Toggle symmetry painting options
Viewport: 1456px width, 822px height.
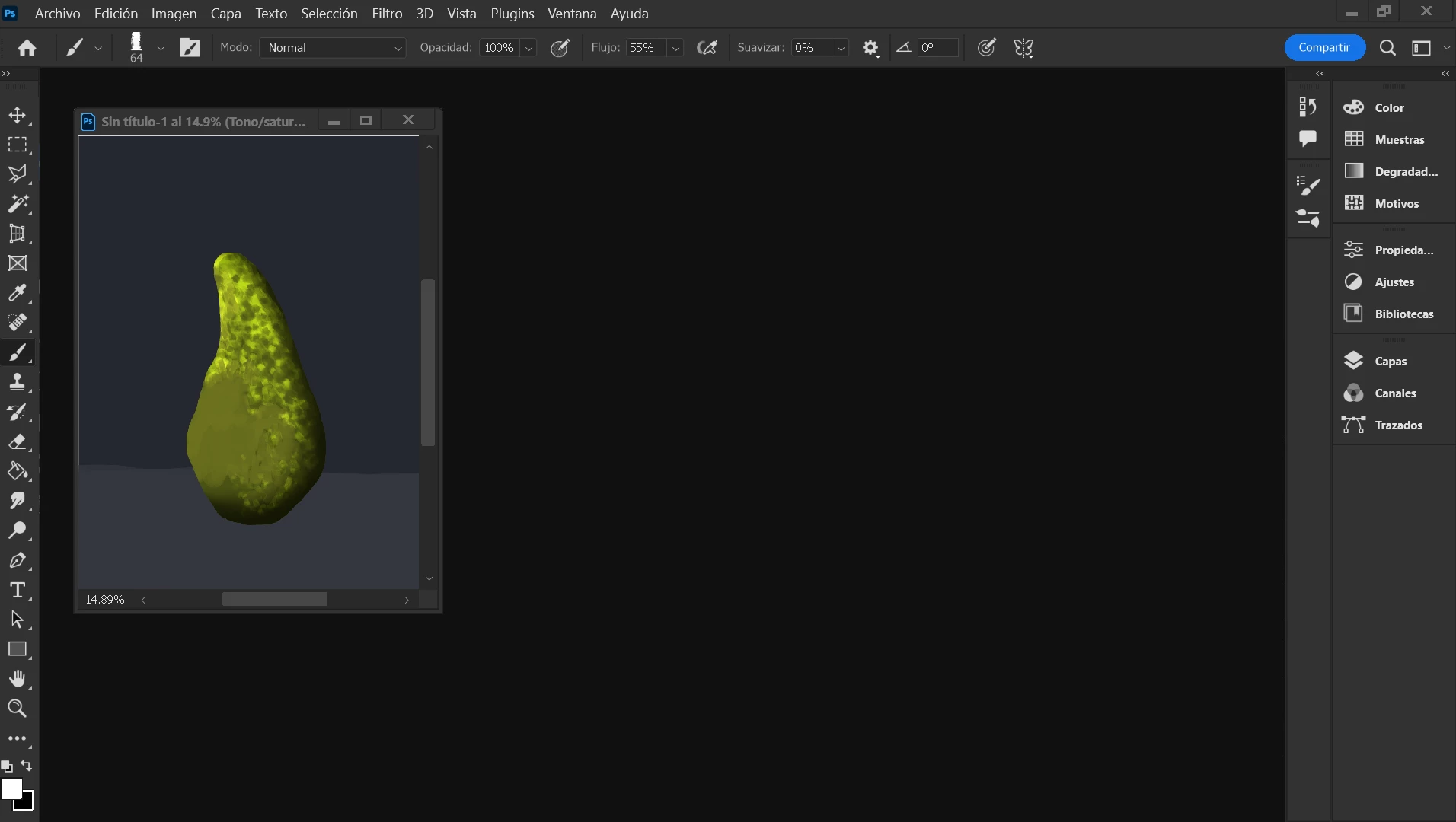pyautogui.click(x=1024, y=48)
